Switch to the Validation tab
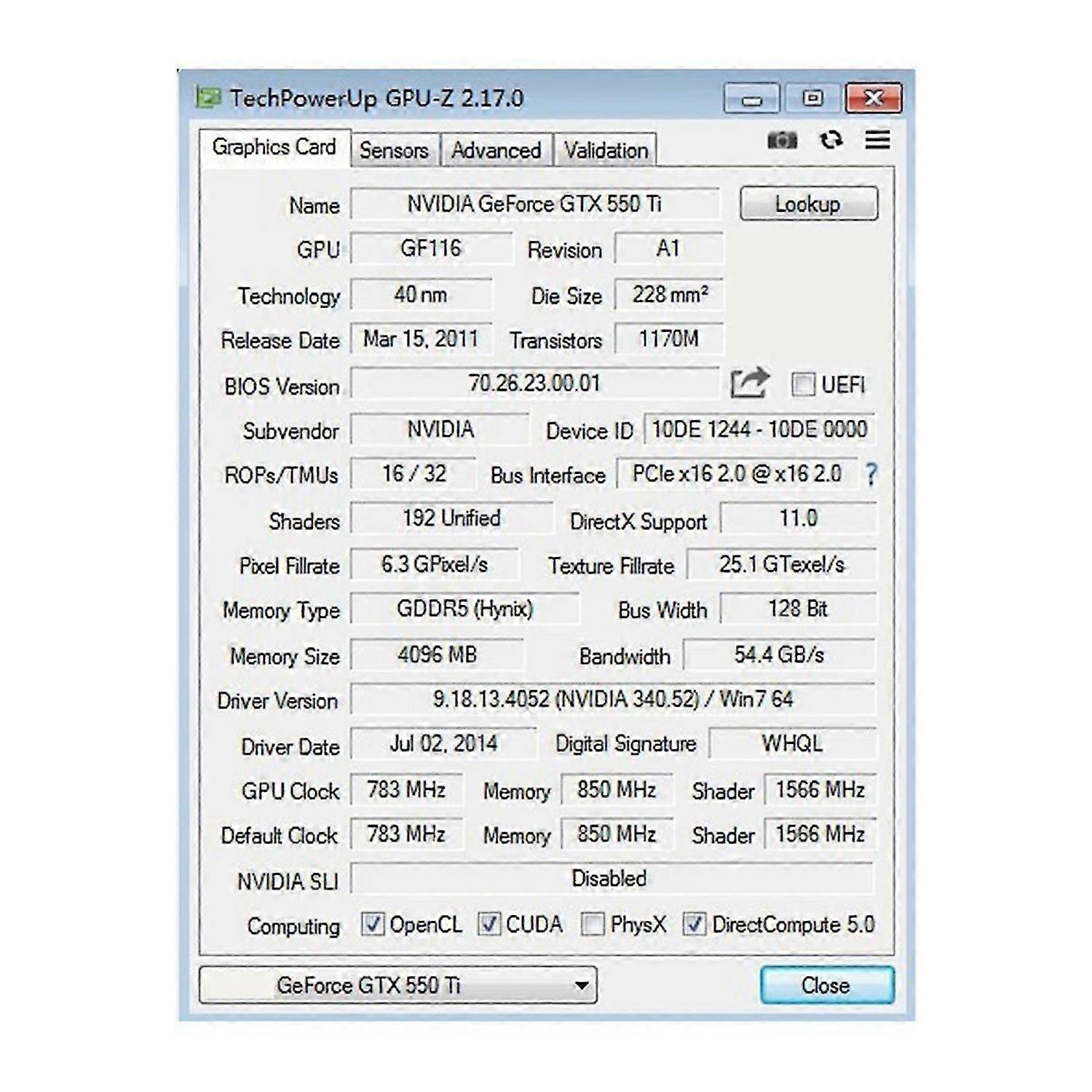The image size is (1092, 1092). click(606, 149)
